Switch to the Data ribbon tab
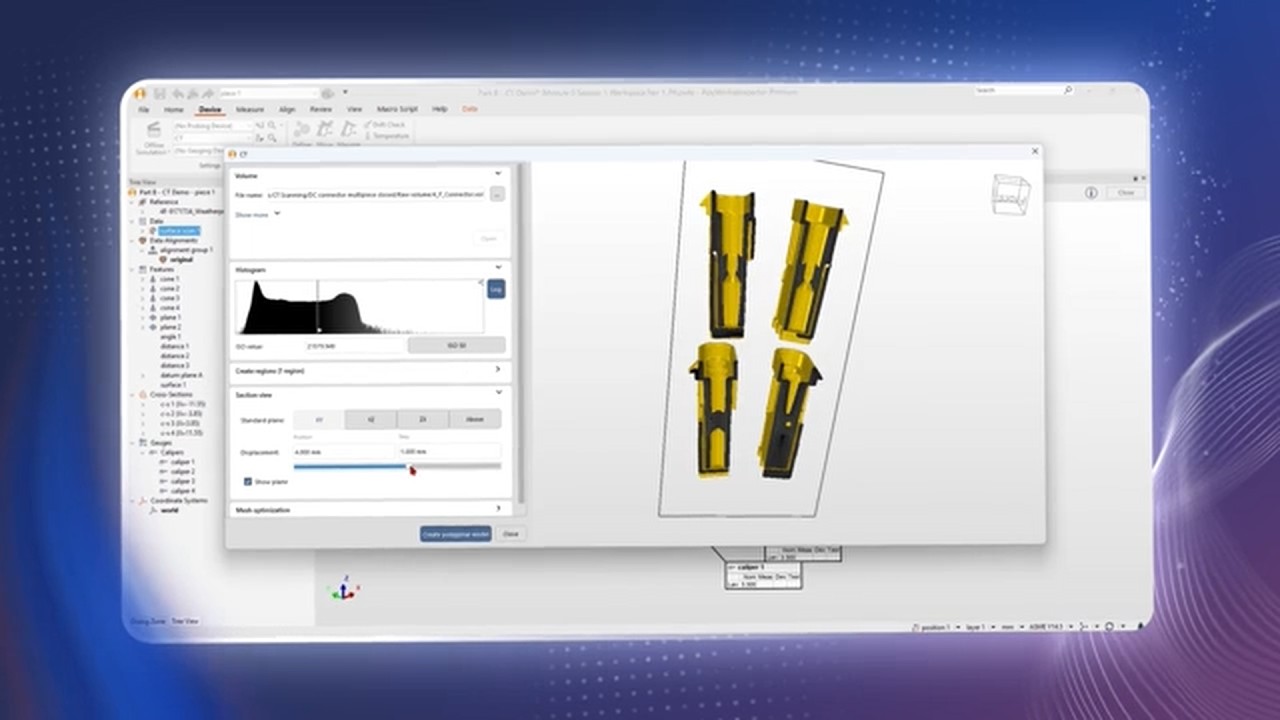The image size is (1280, 720). 470,109
